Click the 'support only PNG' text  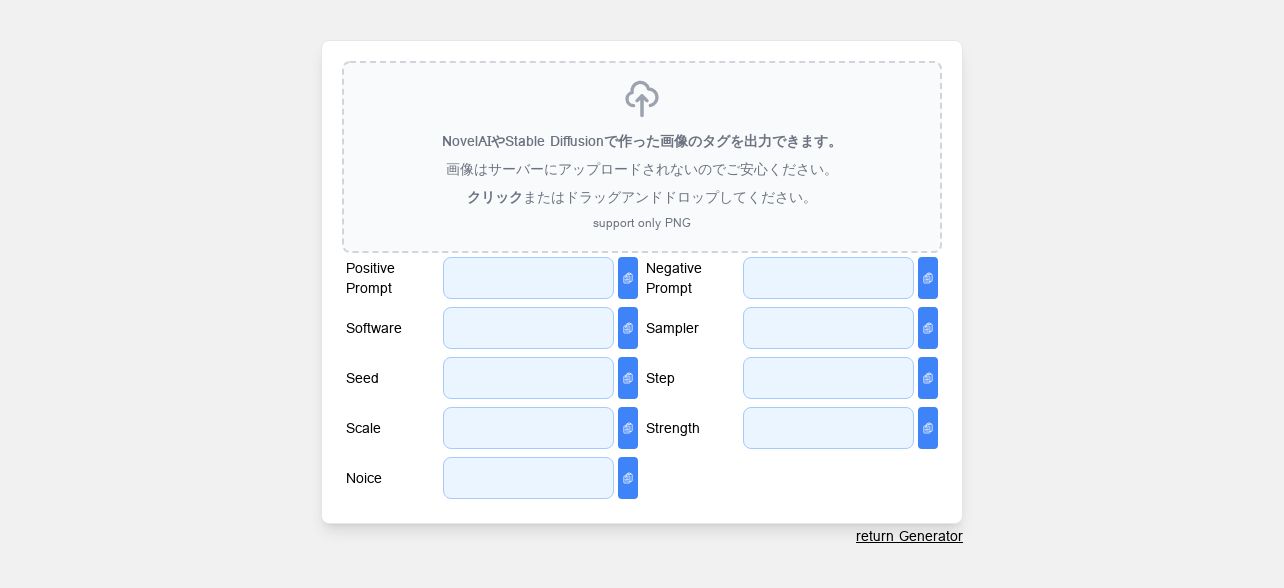[x=642, y=223]
